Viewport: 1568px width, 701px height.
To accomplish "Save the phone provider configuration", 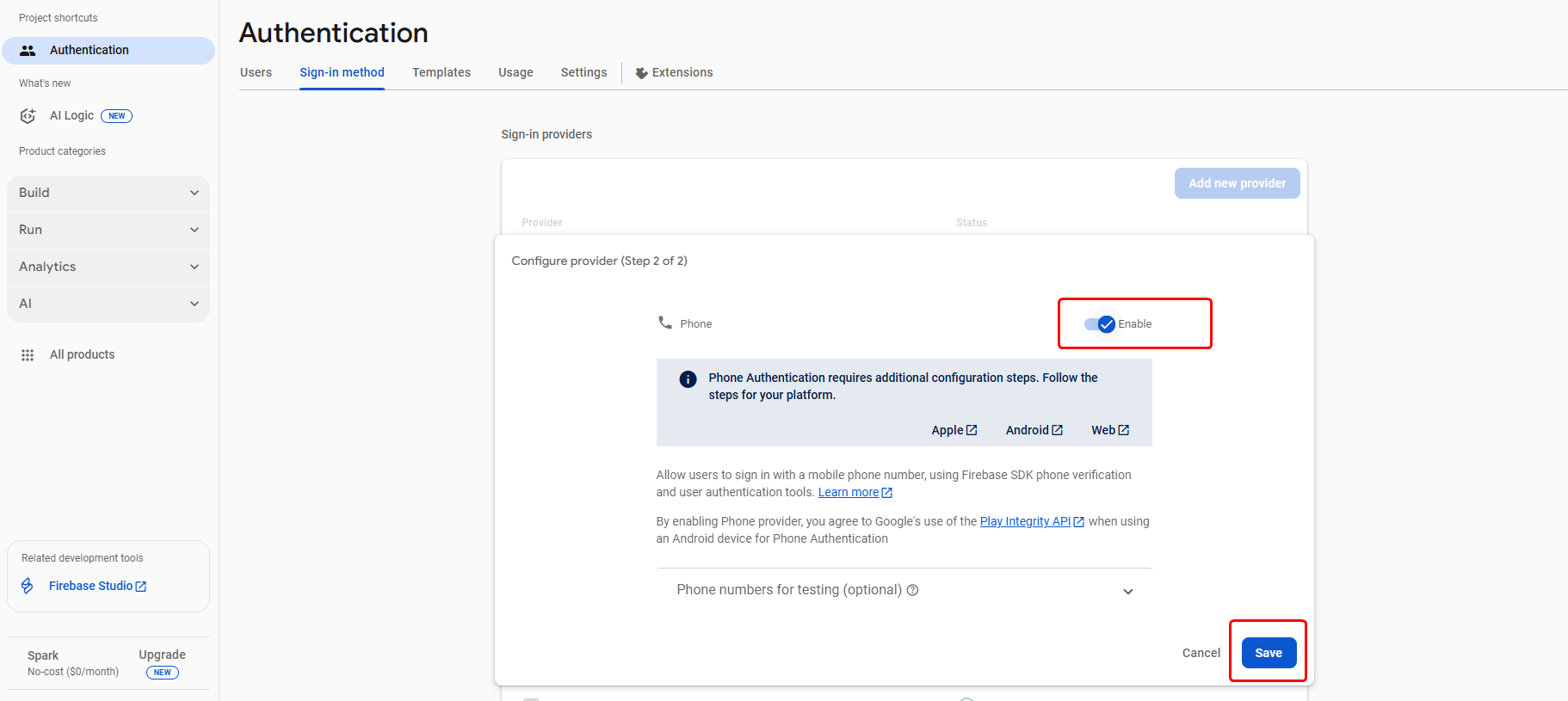I will (x=1268, y=653).
